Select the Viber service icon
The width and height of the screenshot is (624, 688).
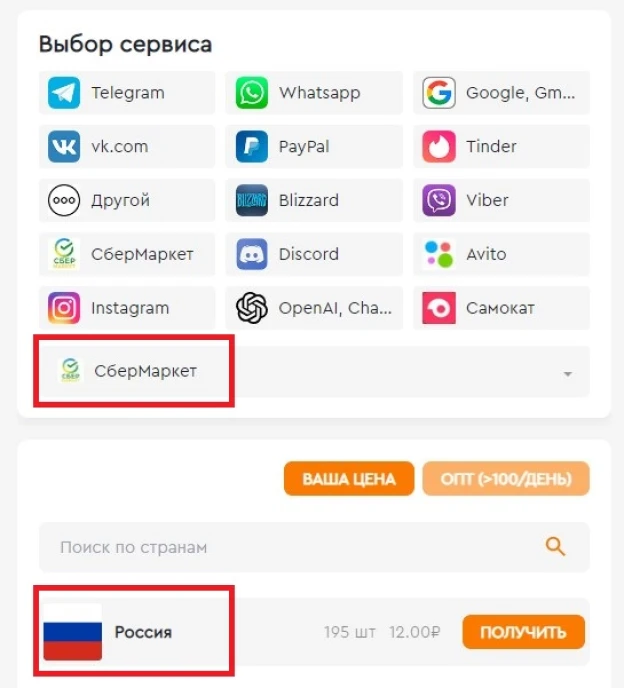439,201
